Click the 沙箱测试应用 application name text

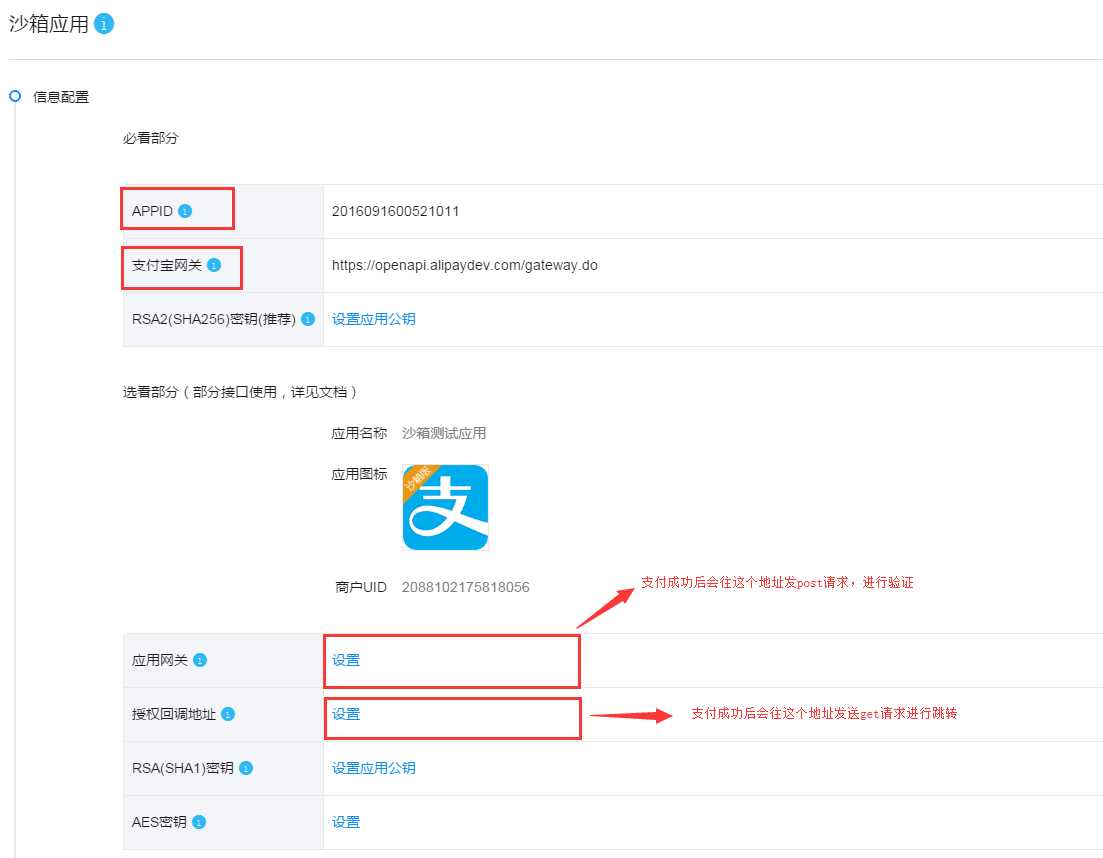[x=444, y=433]
